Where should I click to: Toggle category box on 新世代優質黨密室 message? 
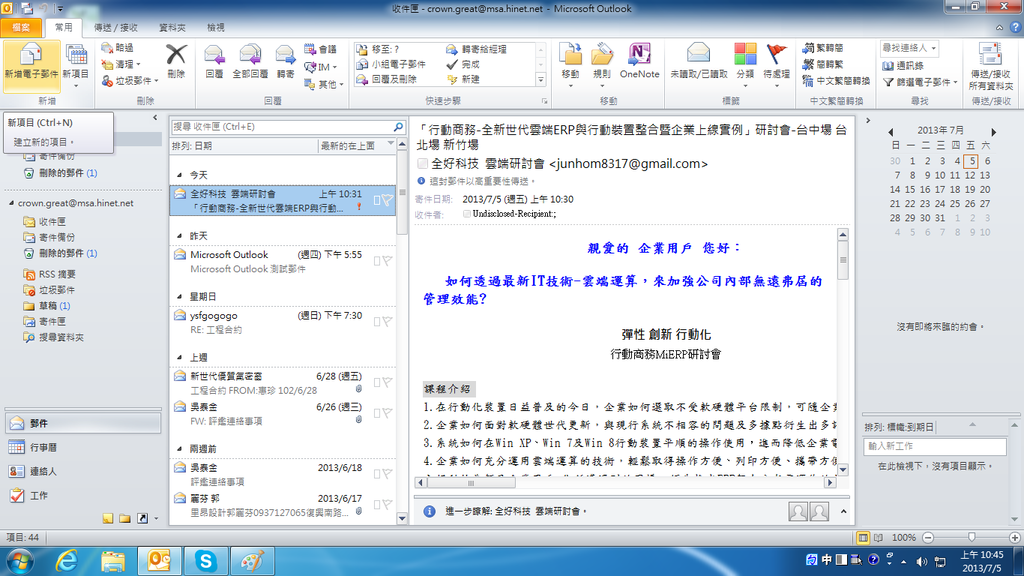(377, 383)
